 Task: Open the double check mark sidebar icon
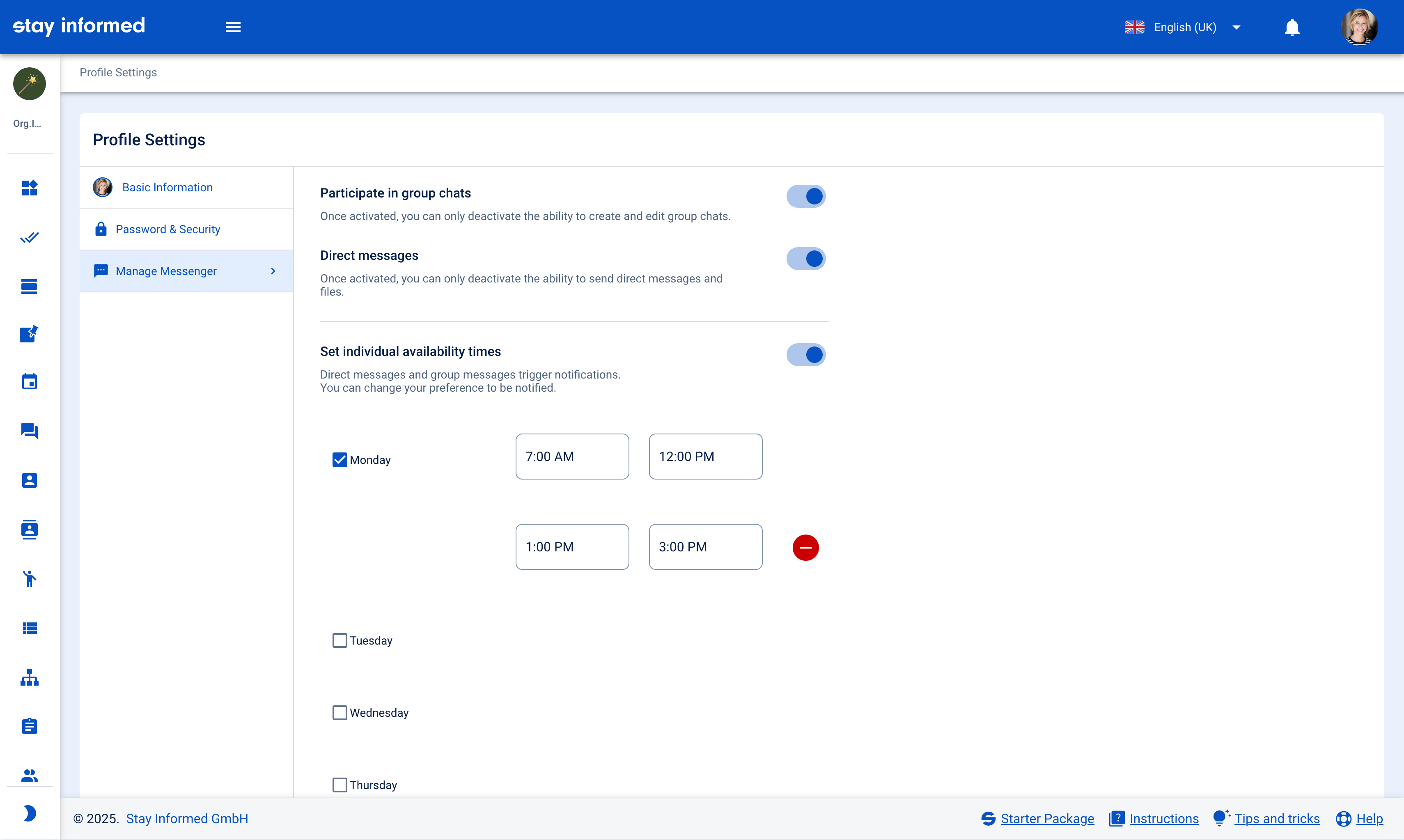[x=30, y=237]
